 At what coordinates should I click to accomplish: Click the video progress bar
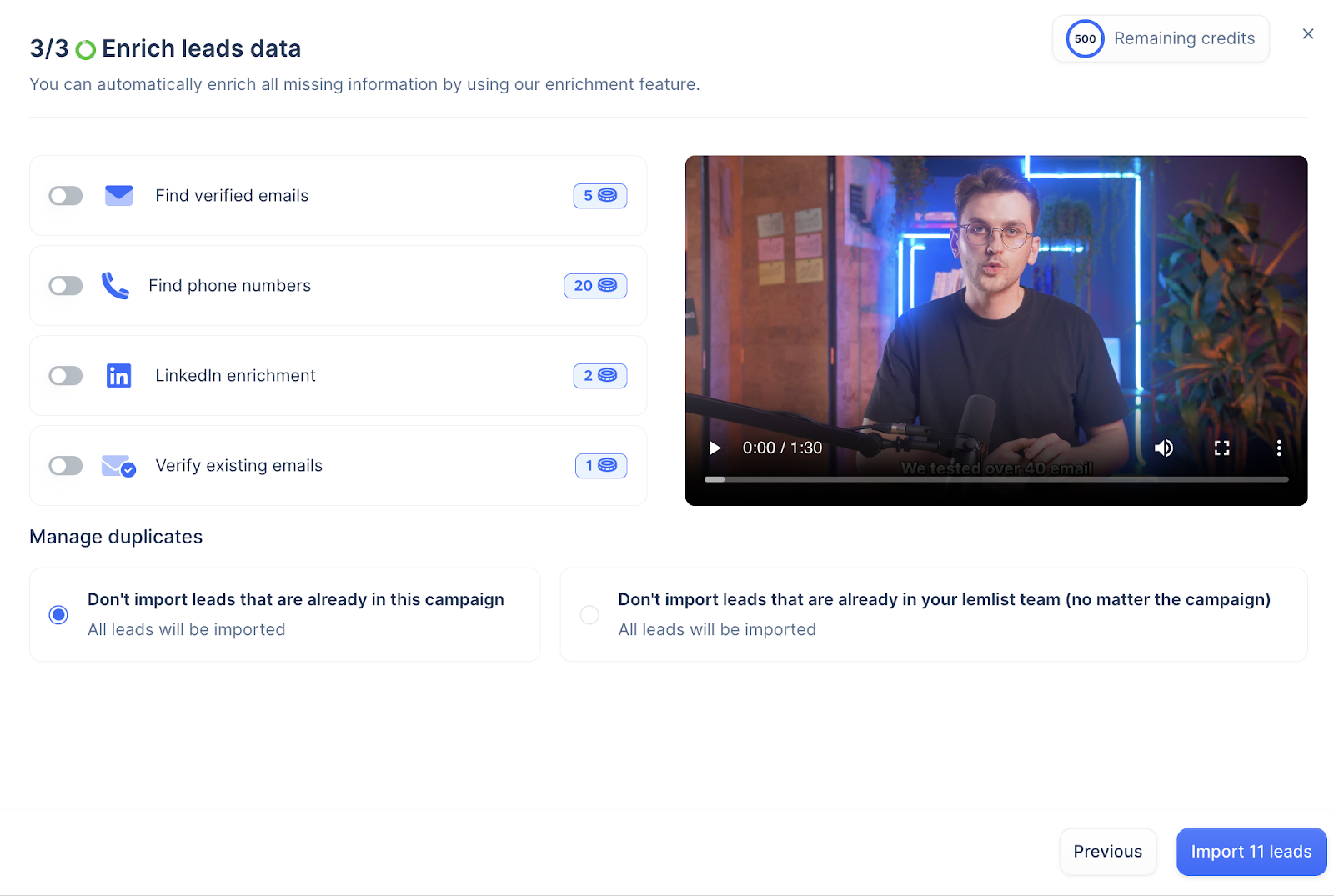pyautogui.click(x=995, y=479)
